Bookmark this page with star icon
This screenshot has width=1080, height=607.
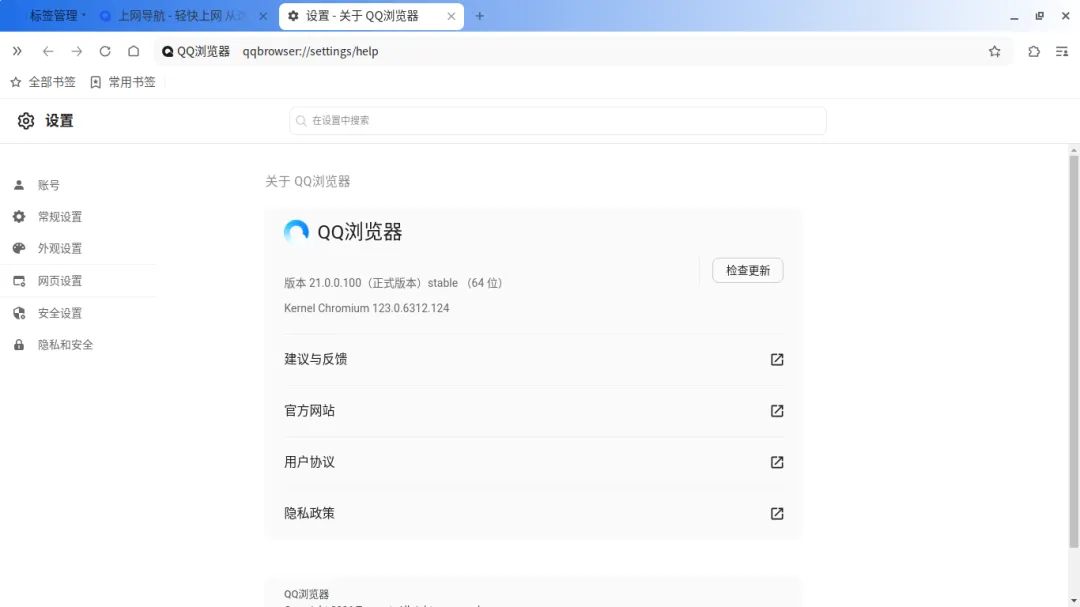(995, 51)
